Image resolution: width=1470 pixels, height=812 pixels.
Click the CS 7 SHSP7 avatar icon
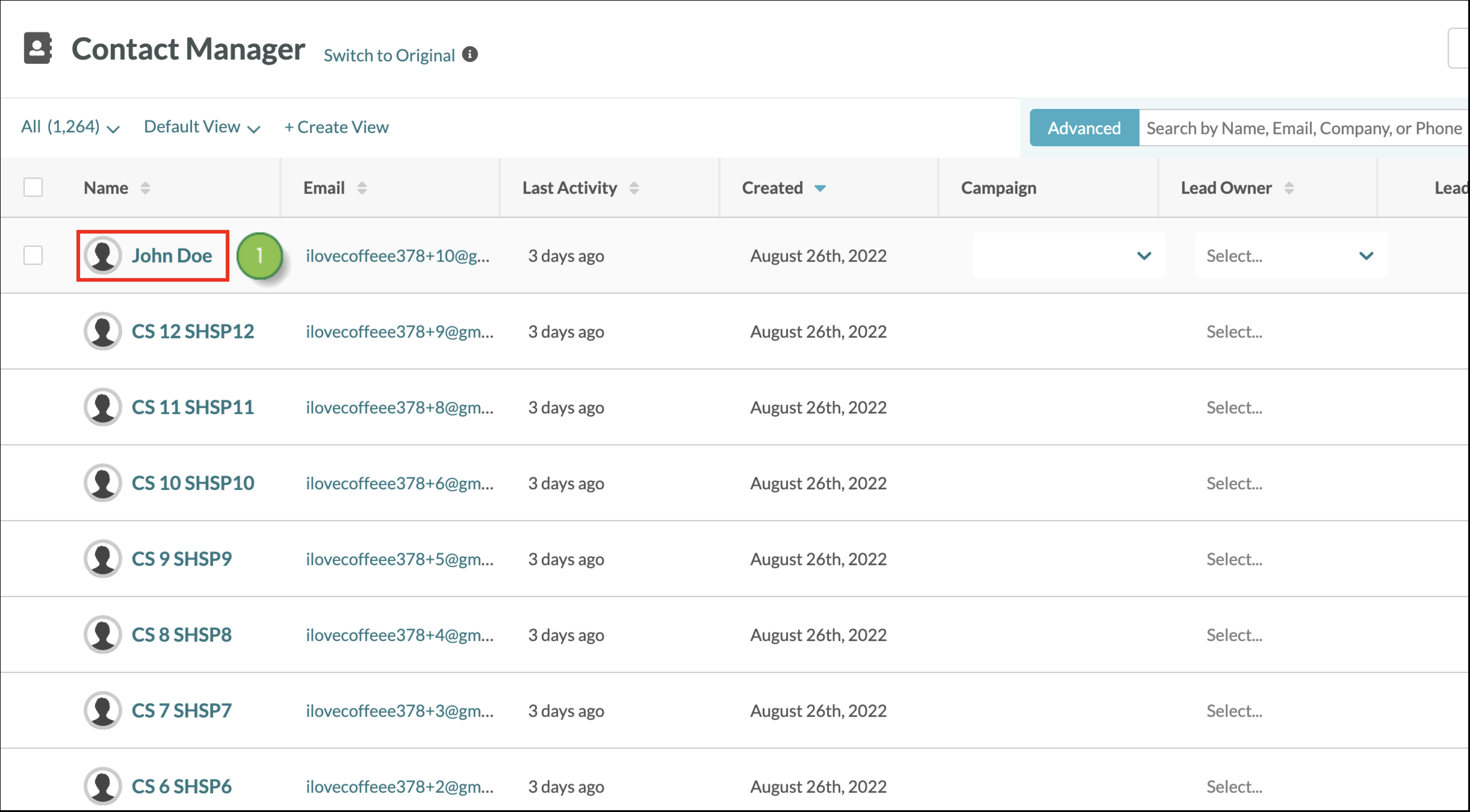click(103, 711)
